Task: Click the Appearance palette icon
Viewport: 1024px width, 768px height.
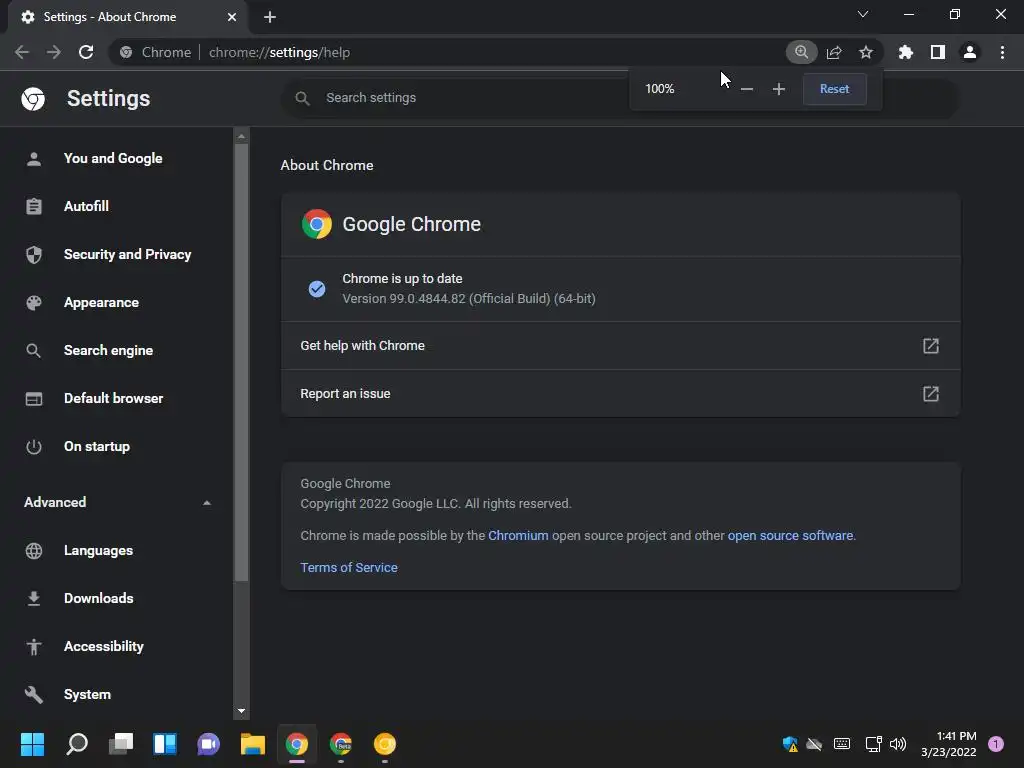Action: [x=34, y=302]
